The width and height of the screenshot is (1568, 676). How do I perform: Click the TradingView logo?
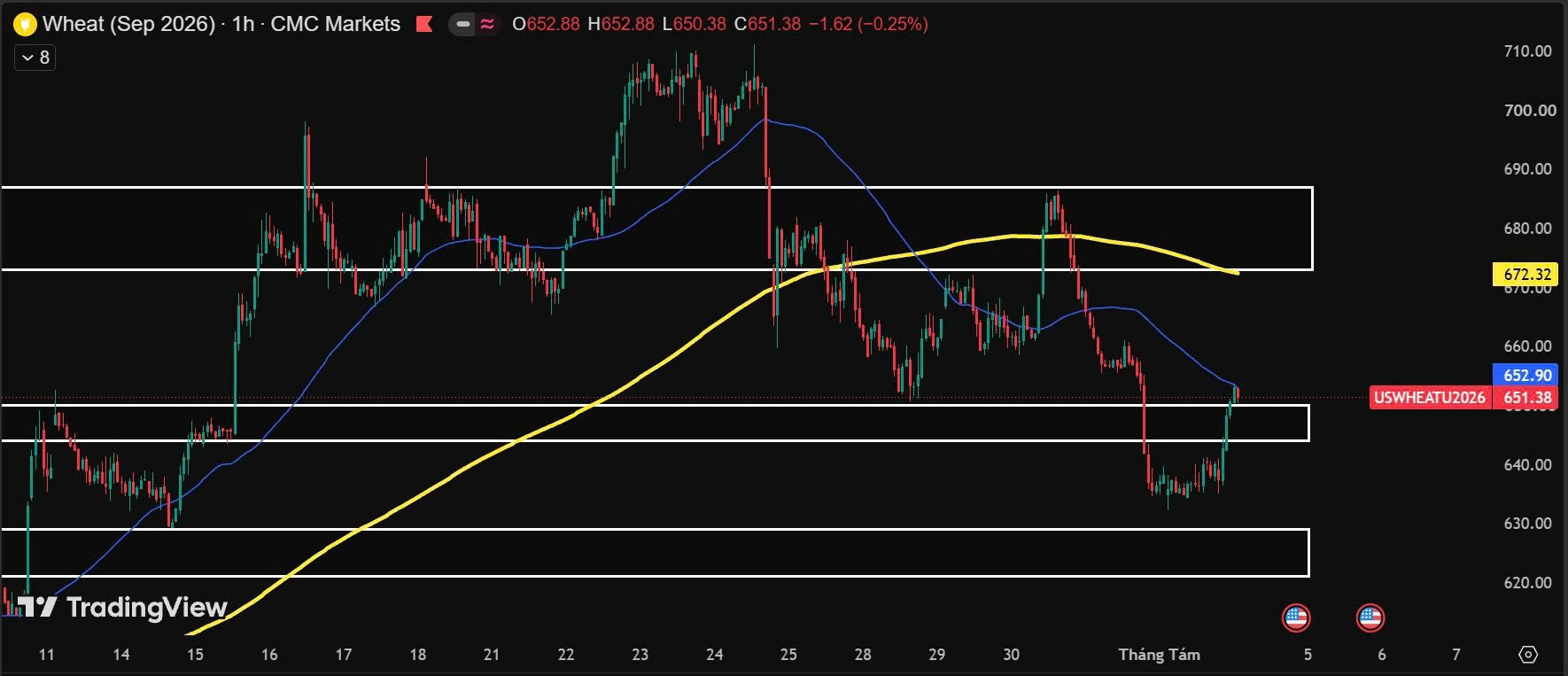click(123, 607)
